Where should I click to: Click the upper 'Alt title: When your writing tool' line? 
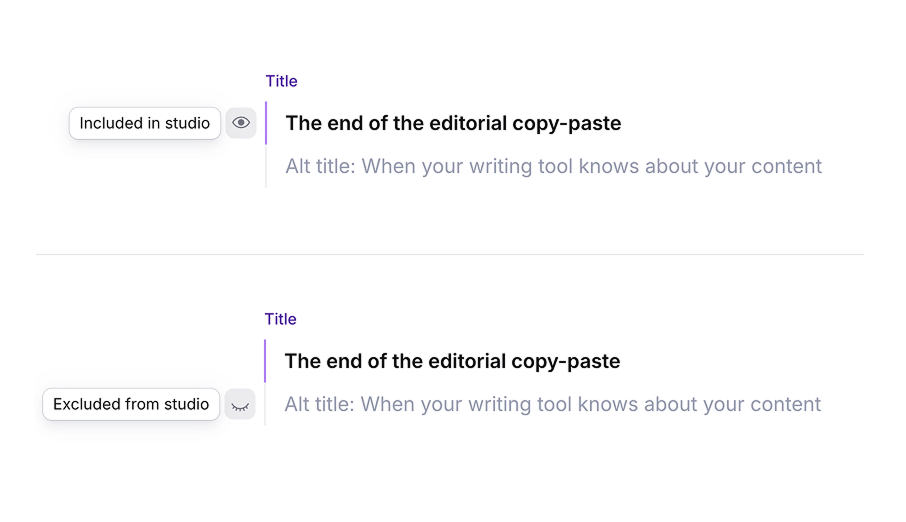(554, 166)
